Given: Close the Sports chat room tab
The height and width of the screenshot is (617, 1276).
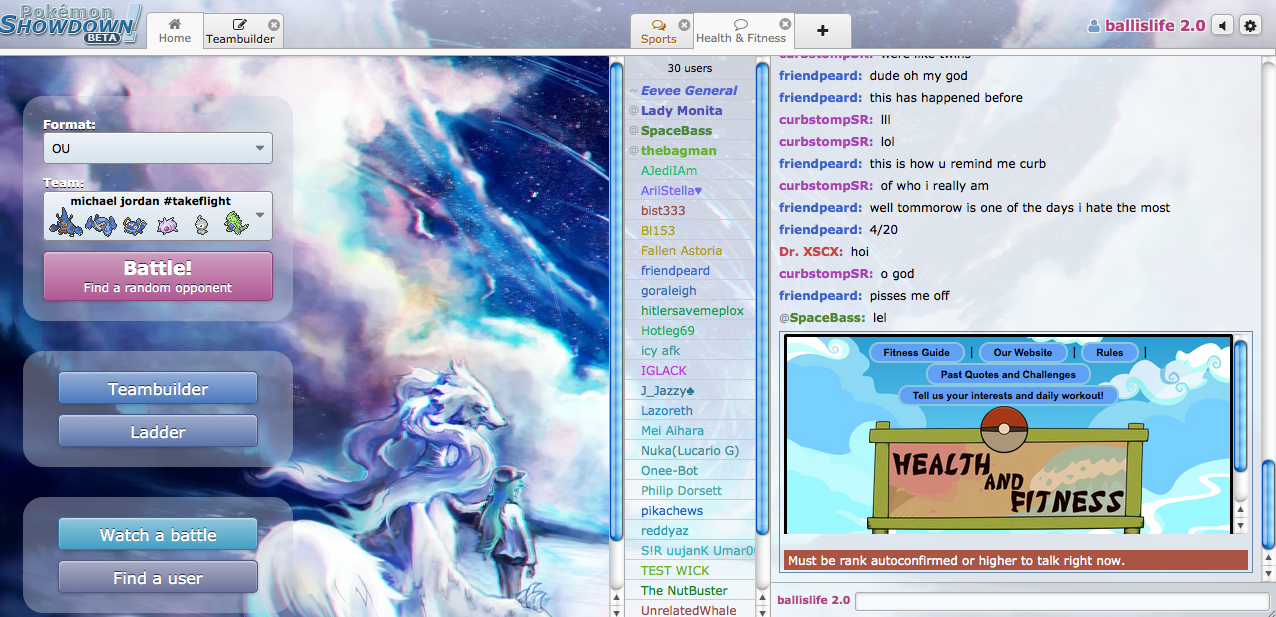Looking at the screenshot, I should click(x=684, y=24).
